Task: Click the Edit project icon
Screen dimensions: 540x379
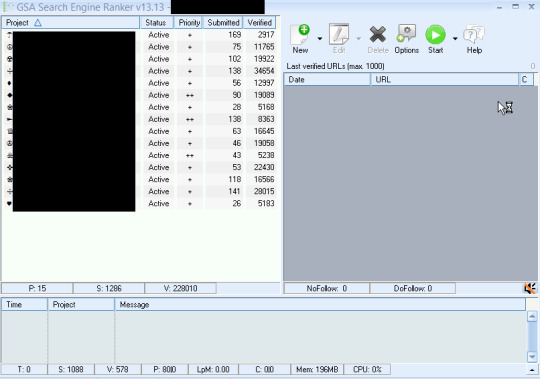Action: pos(339,34)
